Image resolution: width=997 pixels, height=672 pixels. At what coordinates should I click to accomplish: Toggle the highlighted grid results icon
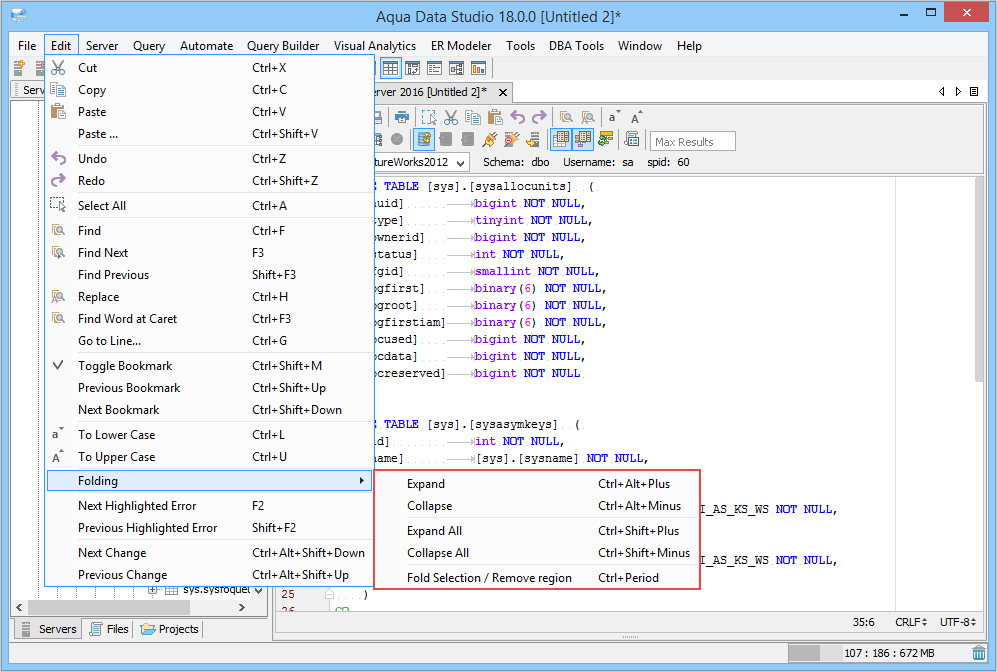tap(561, 139)
